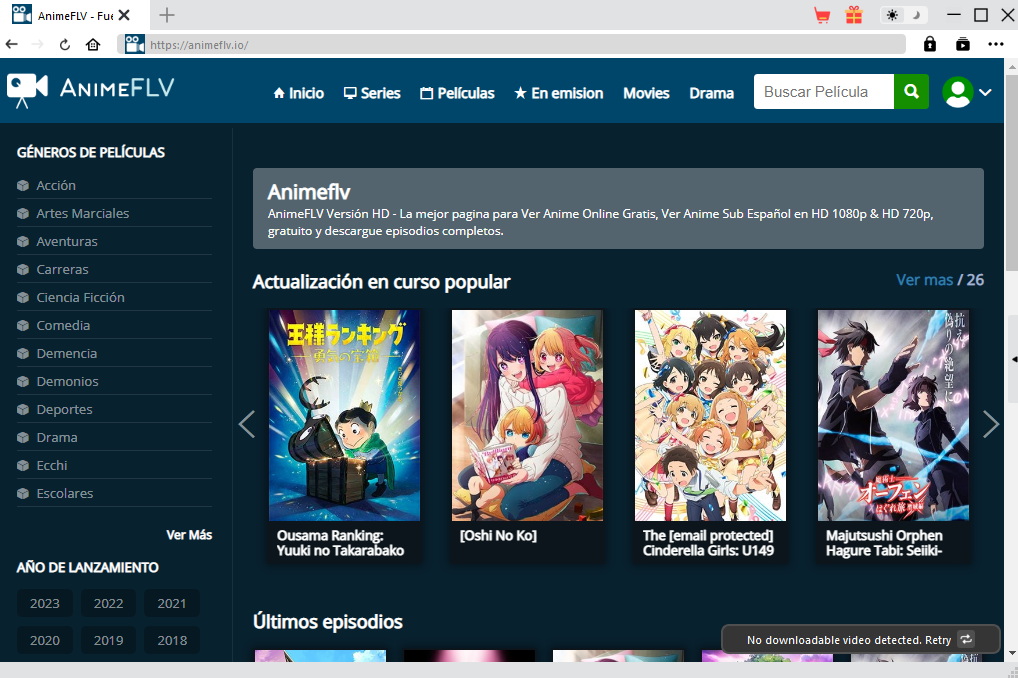Click the padlock icon beside address bar

pos(930,44)
